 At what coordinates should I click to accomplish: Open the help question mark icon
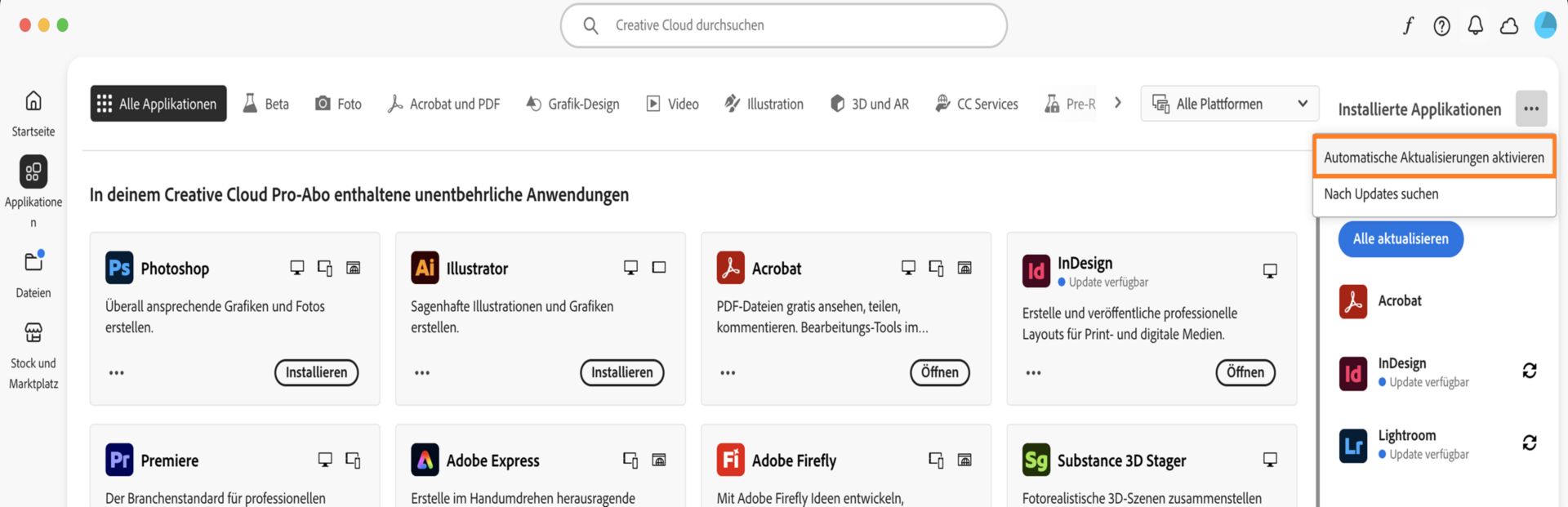tap(1442, 26)
